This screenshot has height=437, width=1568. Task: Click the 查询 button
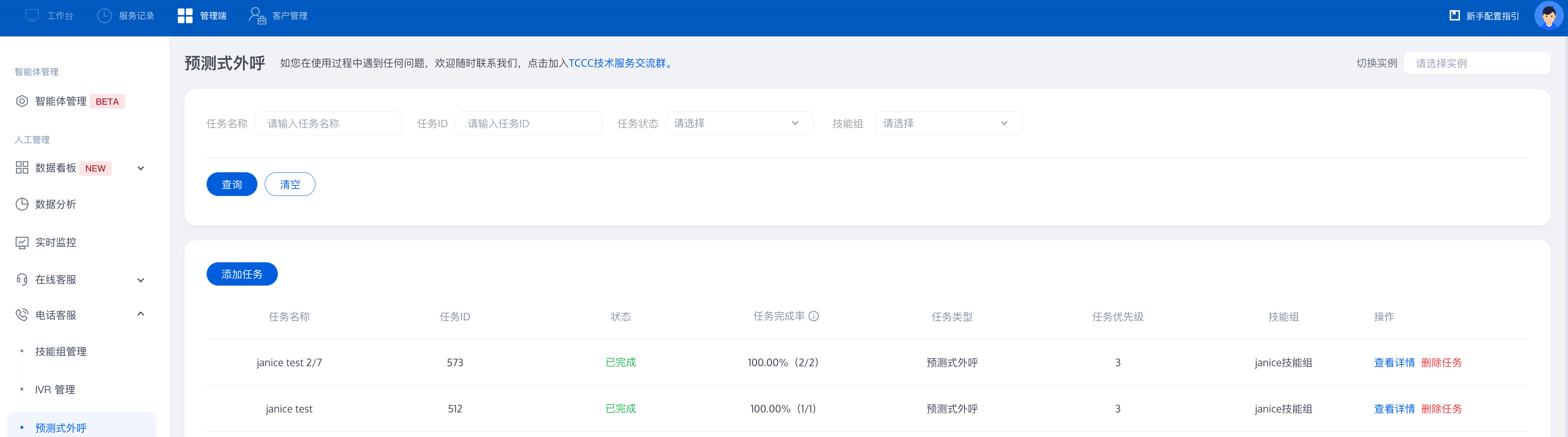[x=231, y=184]
